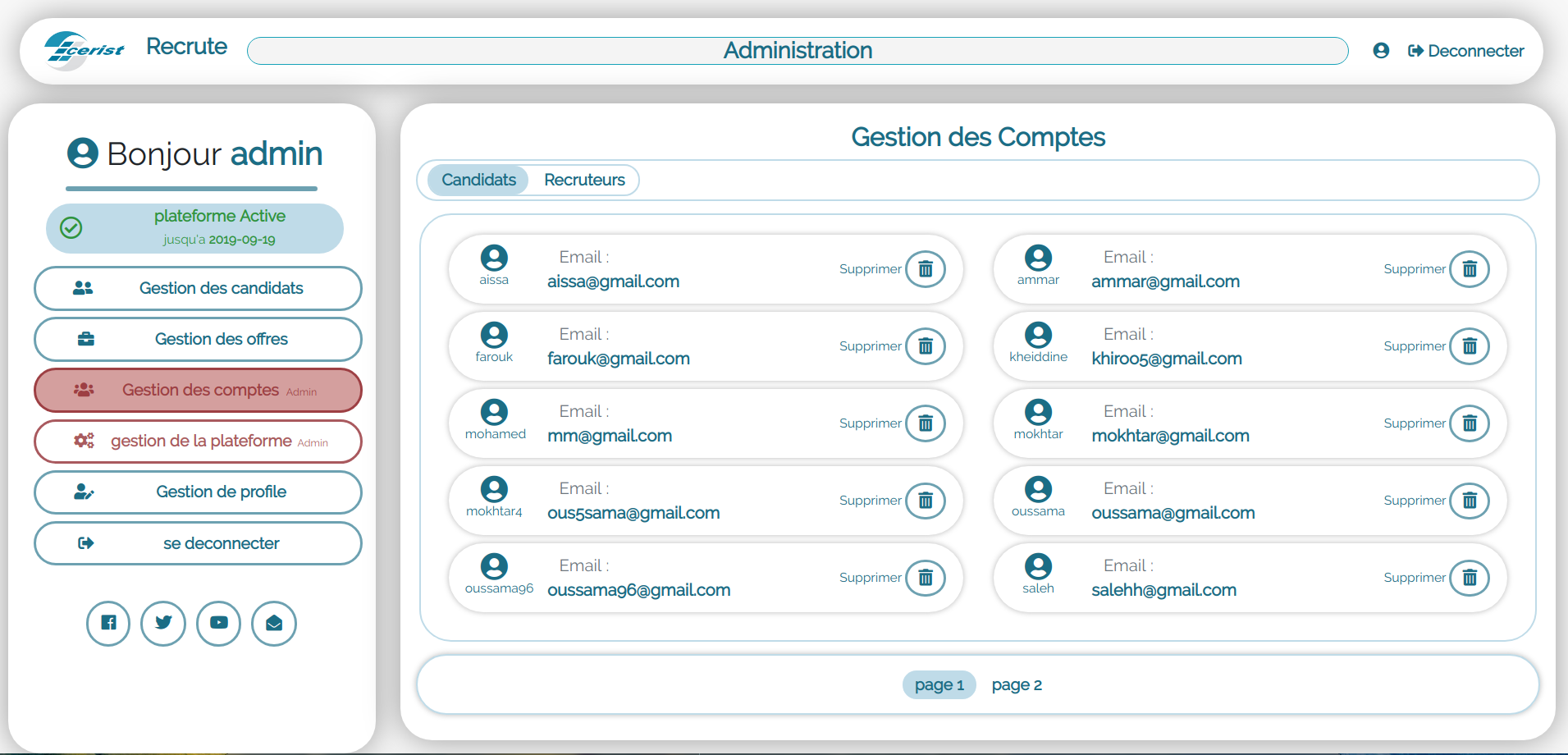Image resolution: width=1568 pixels, height=755 pixels.
Task: Select Gestion des comptes Admin menu
Action: (198, 390)
